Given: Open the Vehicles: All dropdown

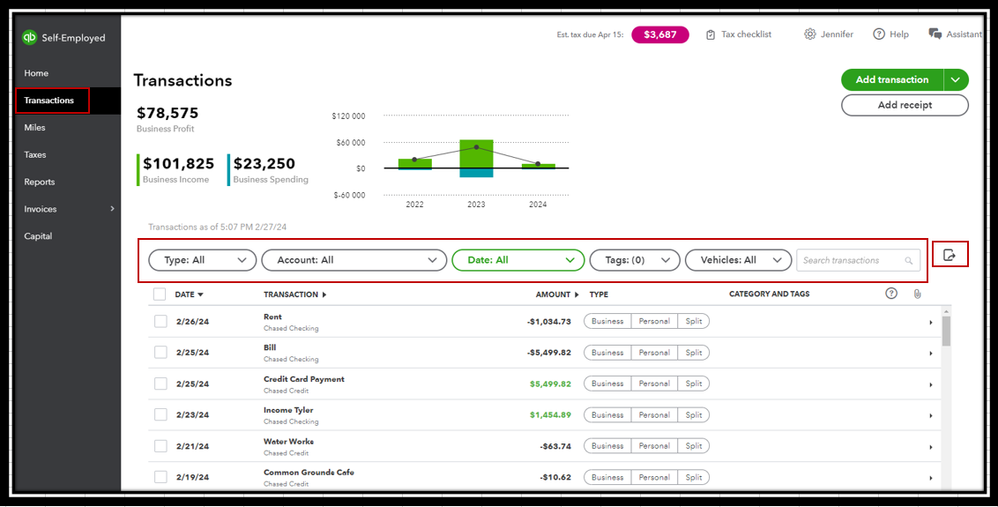Looking at the screenshot, I should click(x=738, y=260).
